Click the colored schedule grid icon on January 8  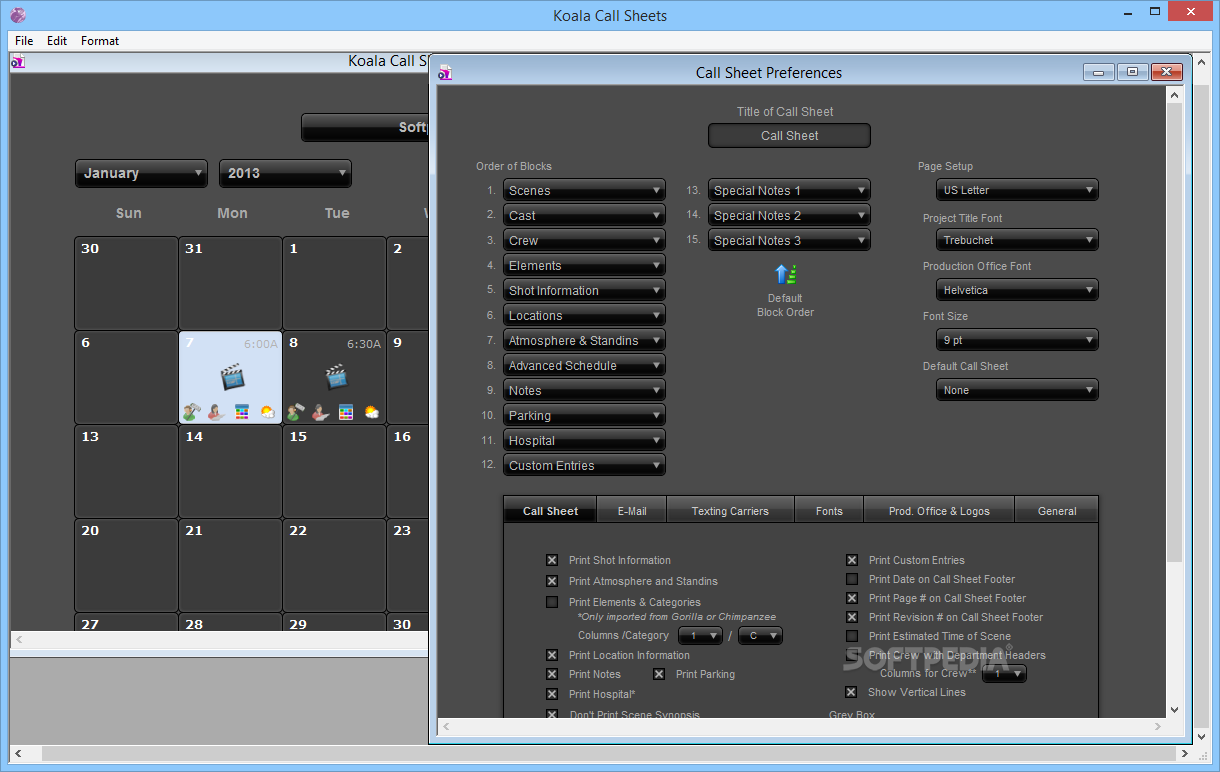pos(346,412)
